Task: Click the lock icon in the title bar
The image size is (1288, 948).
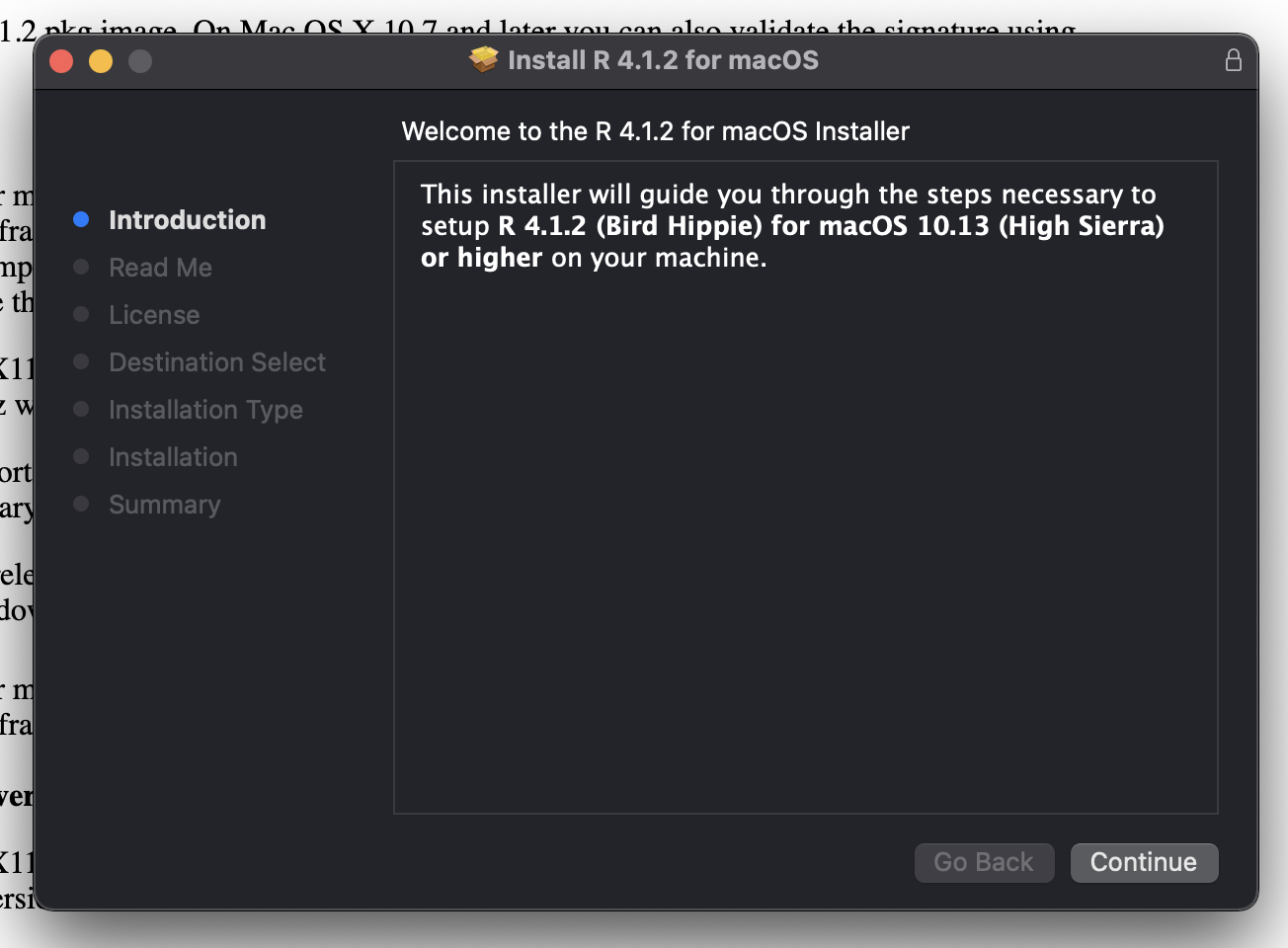Action: (x=1233, y=60)
